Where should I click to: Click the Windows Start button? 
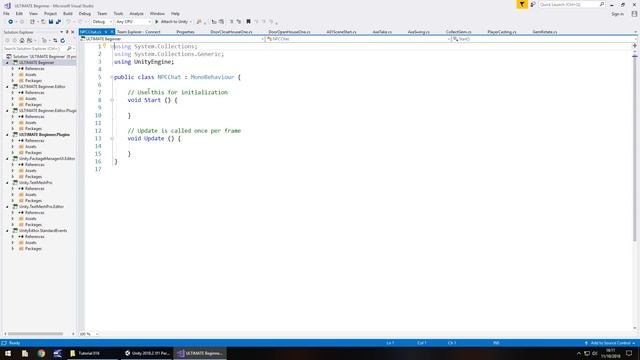[8, 353]
